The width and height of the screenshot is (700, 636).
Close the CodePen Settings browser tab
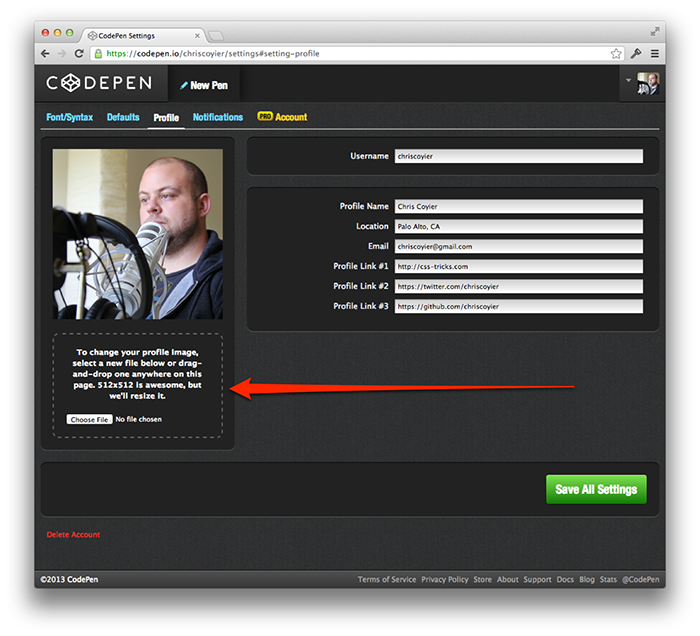point(197,36)
